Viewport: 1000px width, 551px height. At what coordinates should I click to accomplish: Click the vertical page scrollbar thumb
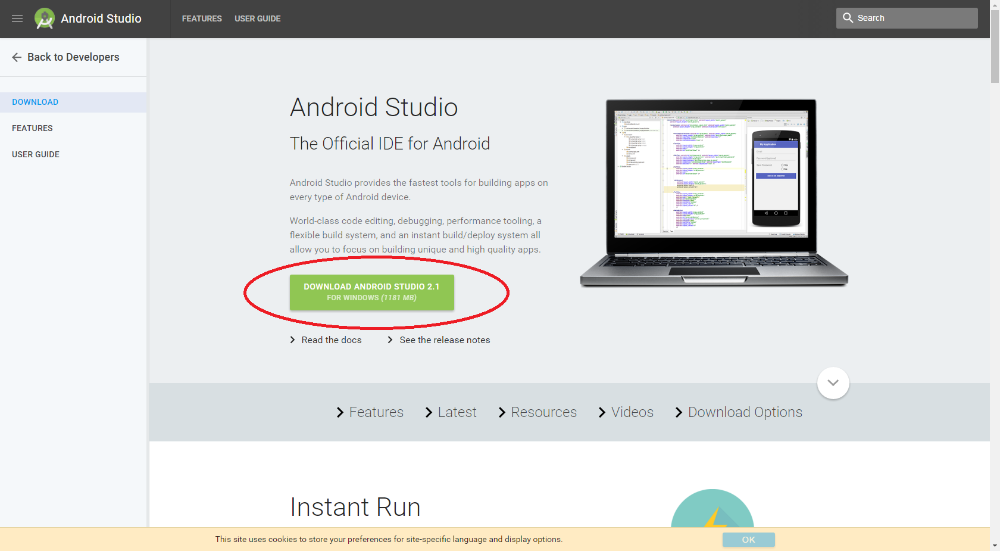pos(994,45)
